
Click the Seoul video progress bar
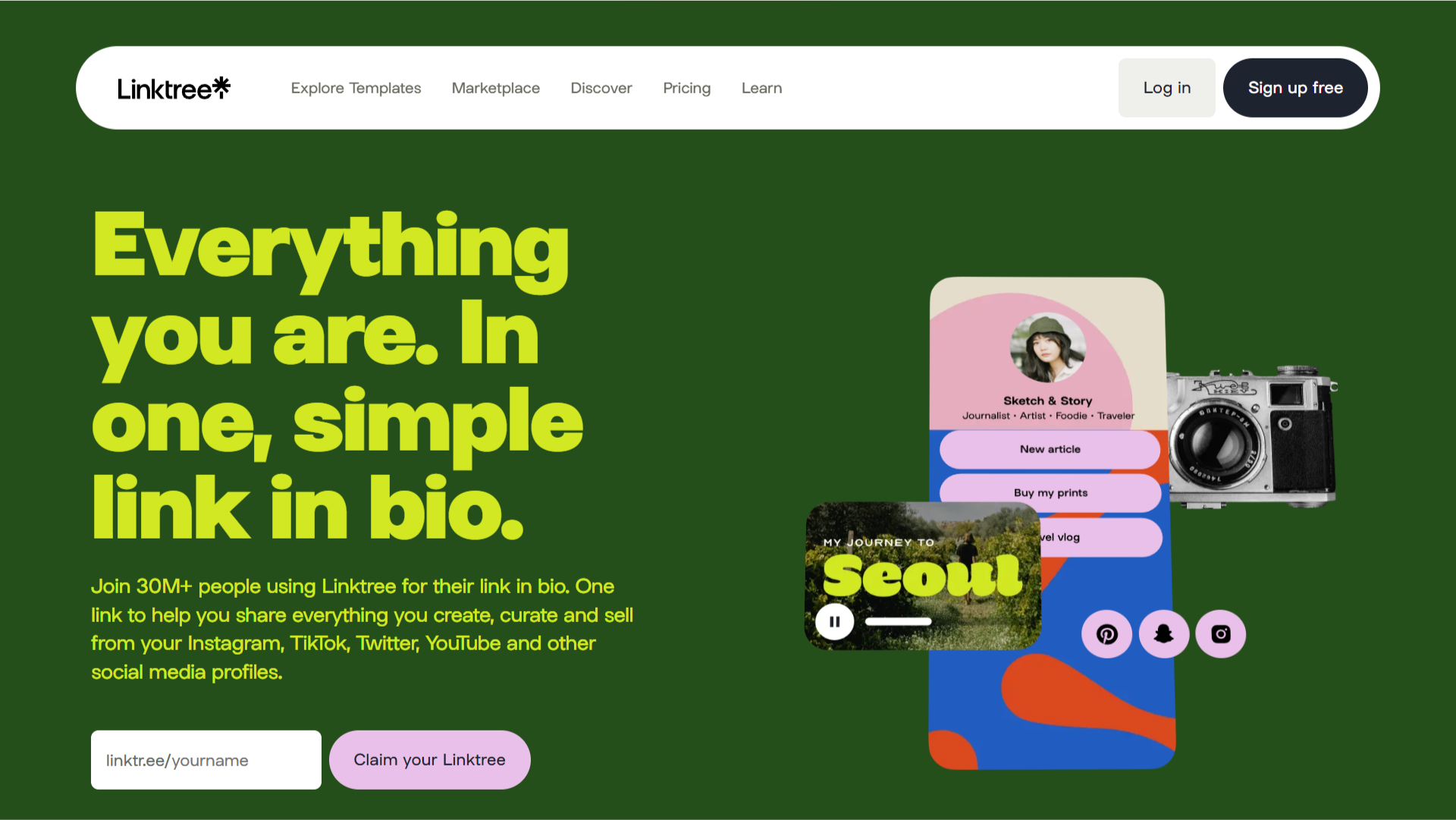pos(899,622)
